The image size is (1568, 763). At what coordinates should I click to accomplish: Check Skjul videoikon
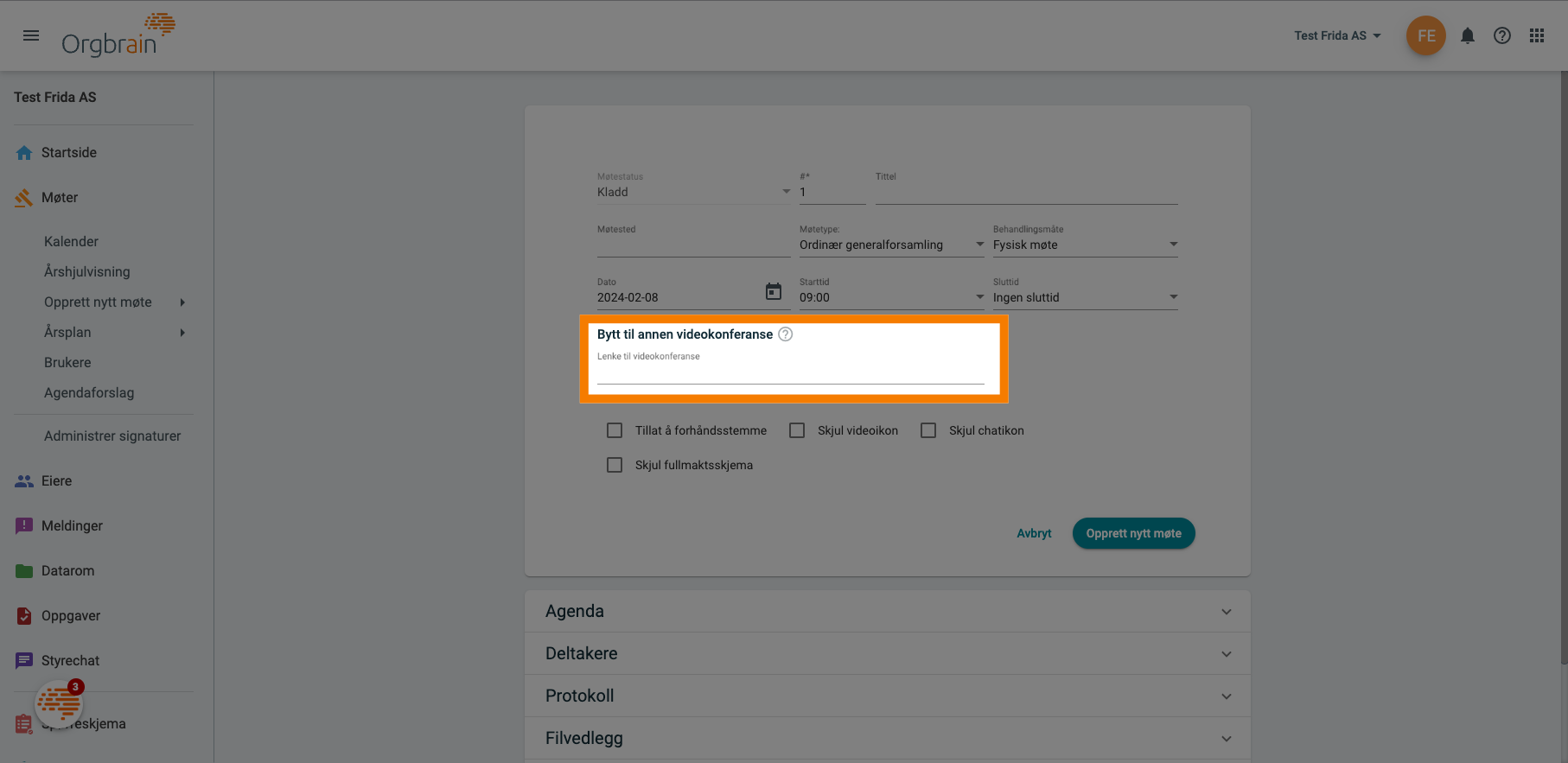[797, 430]
